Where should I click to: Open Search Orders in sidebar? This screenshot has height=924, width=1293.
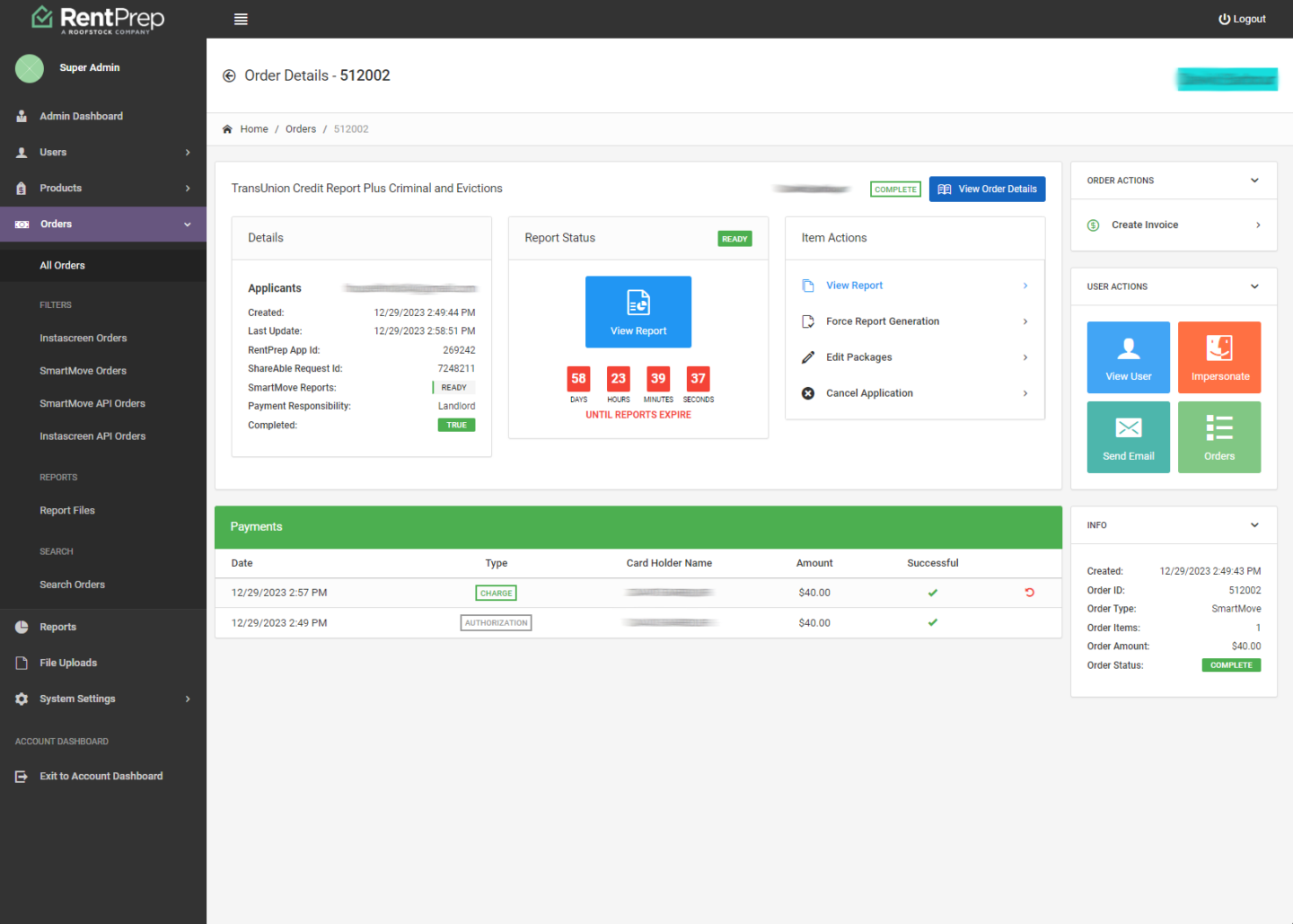[x=73, y=585]
